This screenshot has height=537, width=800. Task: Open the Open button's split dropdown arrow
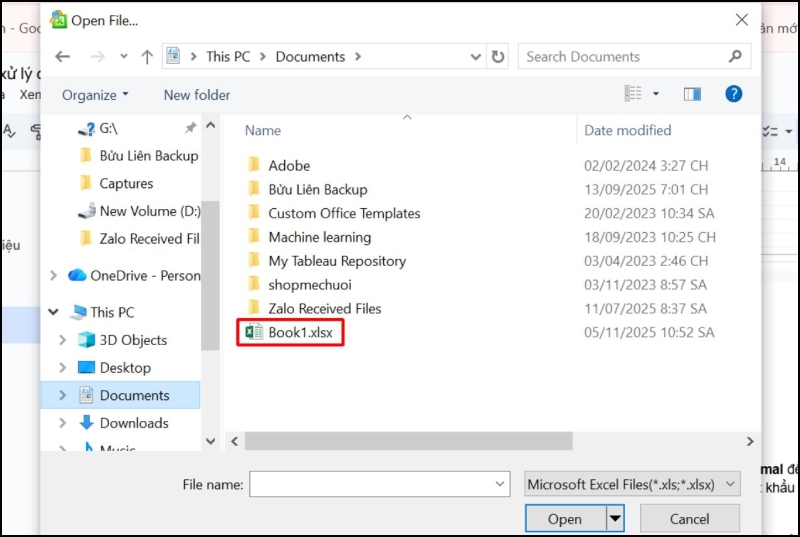coord(615,519)
